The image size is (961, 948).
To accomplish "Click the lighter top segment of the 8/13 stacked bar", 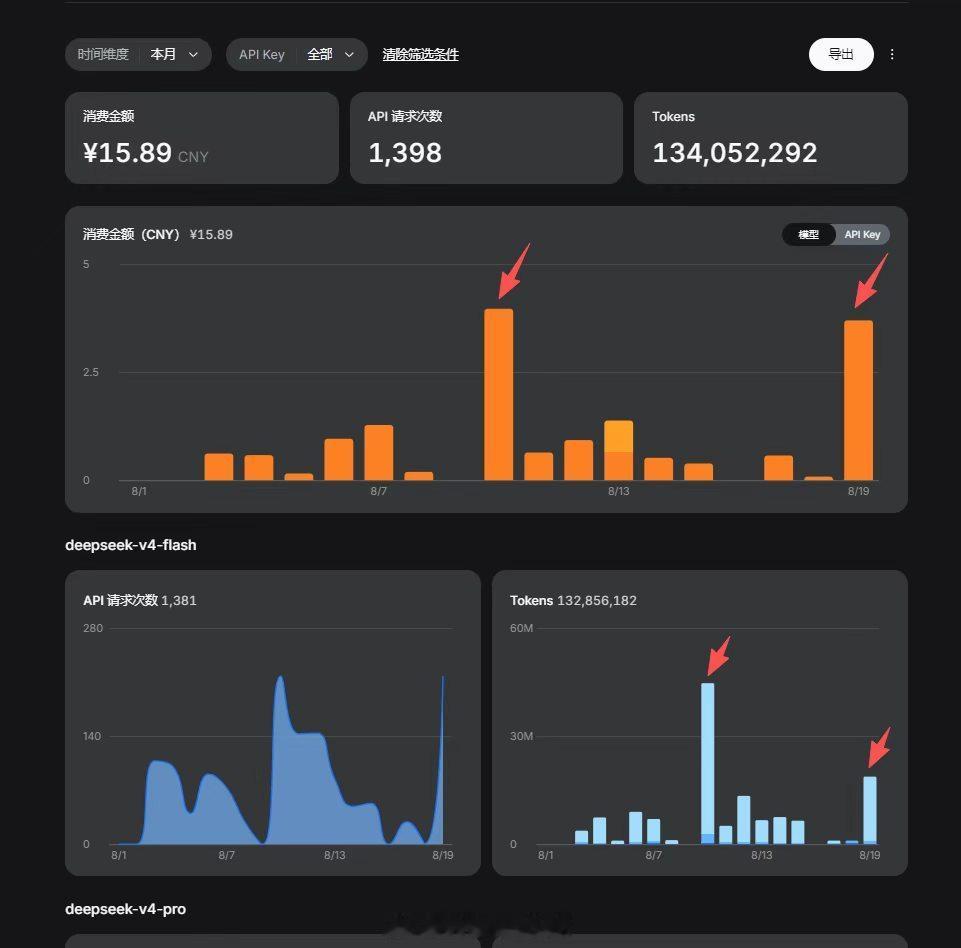I will [618, 436].
